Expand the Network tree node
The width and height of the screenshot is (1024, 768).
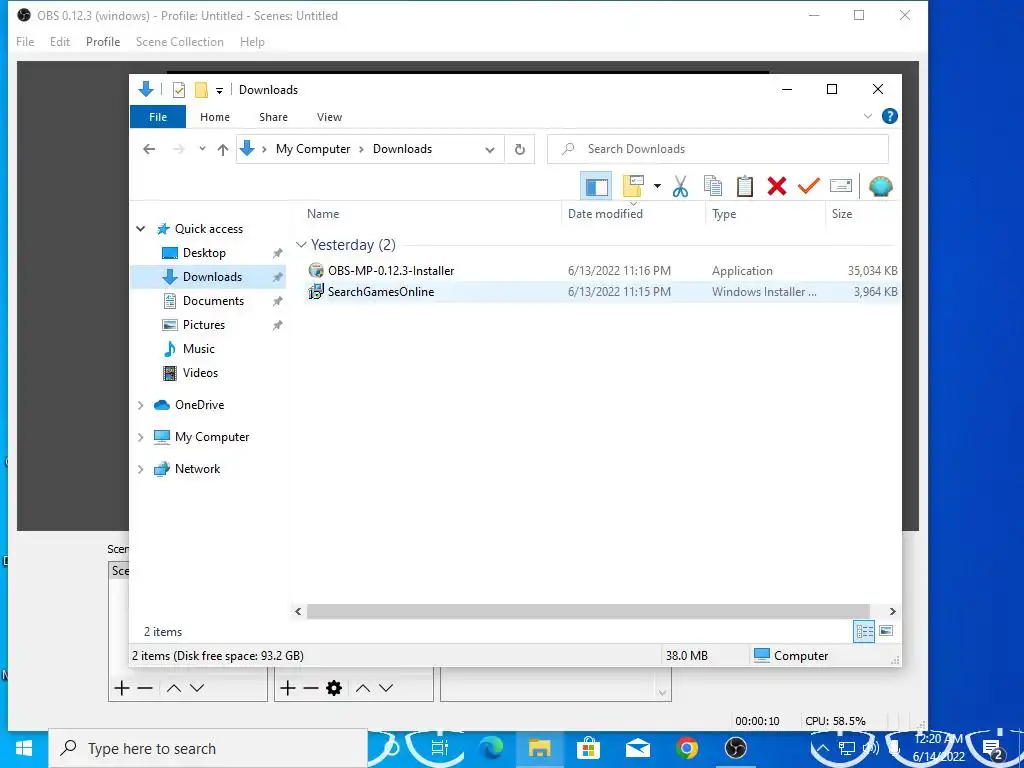(x=140, y=469)
